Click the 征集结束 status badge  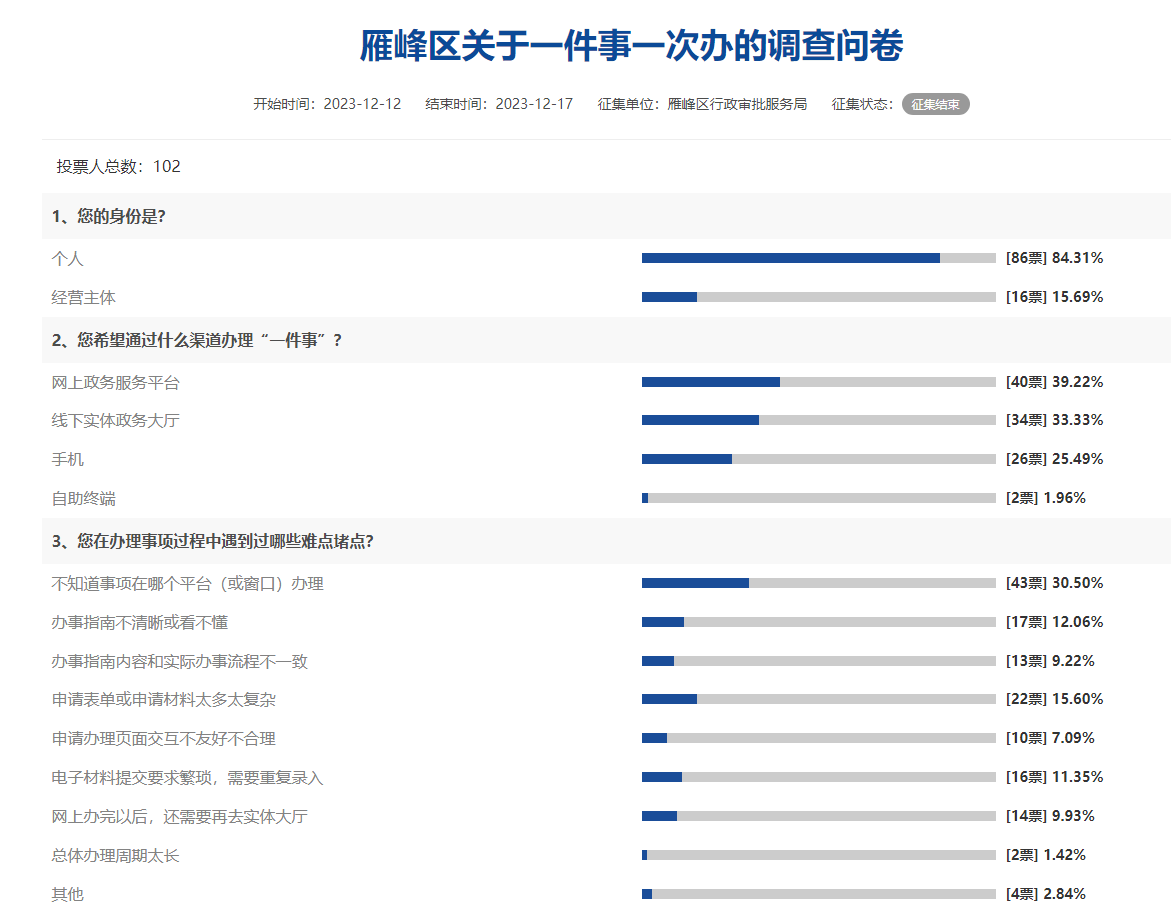(x=935, y=105)
